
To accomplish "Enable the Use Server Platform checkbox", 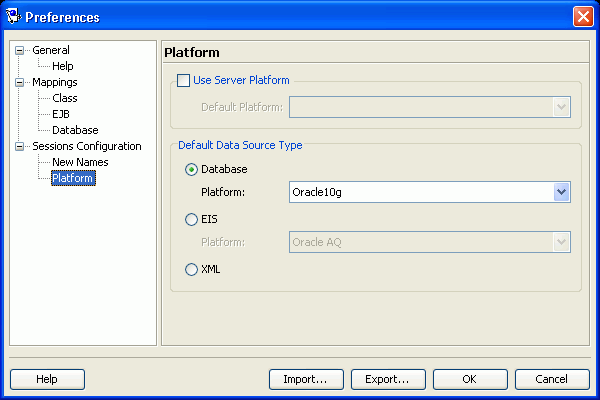I will (183, 80).
